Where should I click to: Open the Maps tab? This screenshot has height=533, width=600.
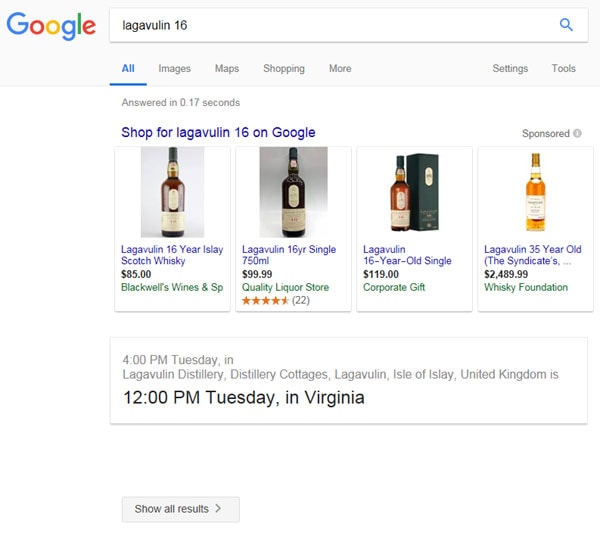[x=227, y=69]
